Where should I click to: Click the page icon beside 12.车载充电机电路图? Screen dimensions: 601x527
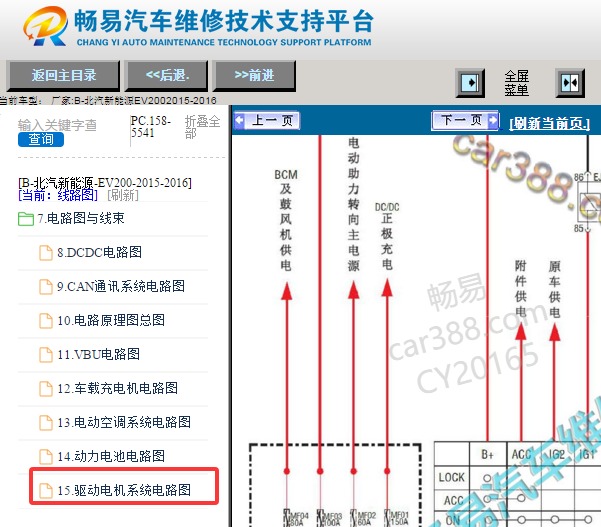[46, 389]
